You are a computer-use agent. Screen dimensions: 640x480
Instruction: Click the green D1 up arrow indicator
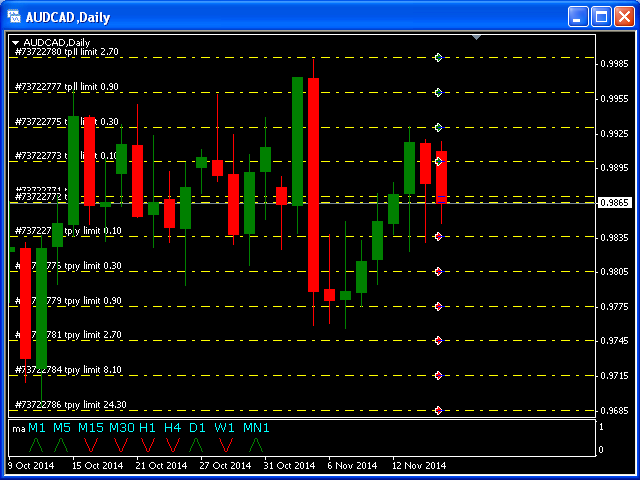(196, 444)
